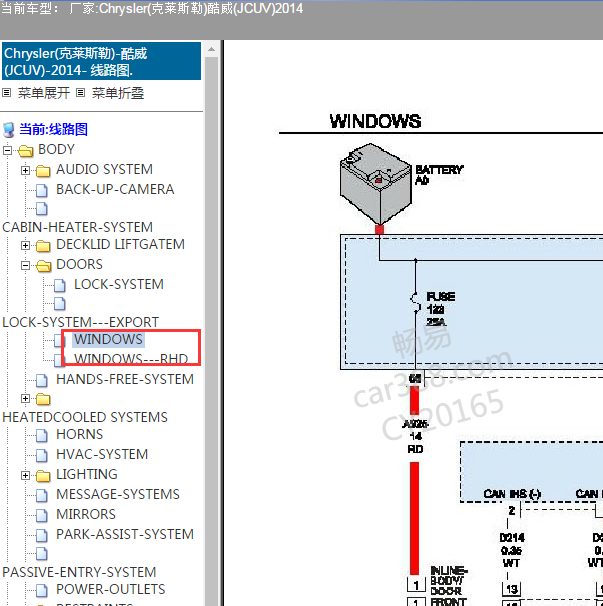Select the DECKLID LIFTGATEM item
Viewport: 603px width, 606px height.
coord(120,244)
